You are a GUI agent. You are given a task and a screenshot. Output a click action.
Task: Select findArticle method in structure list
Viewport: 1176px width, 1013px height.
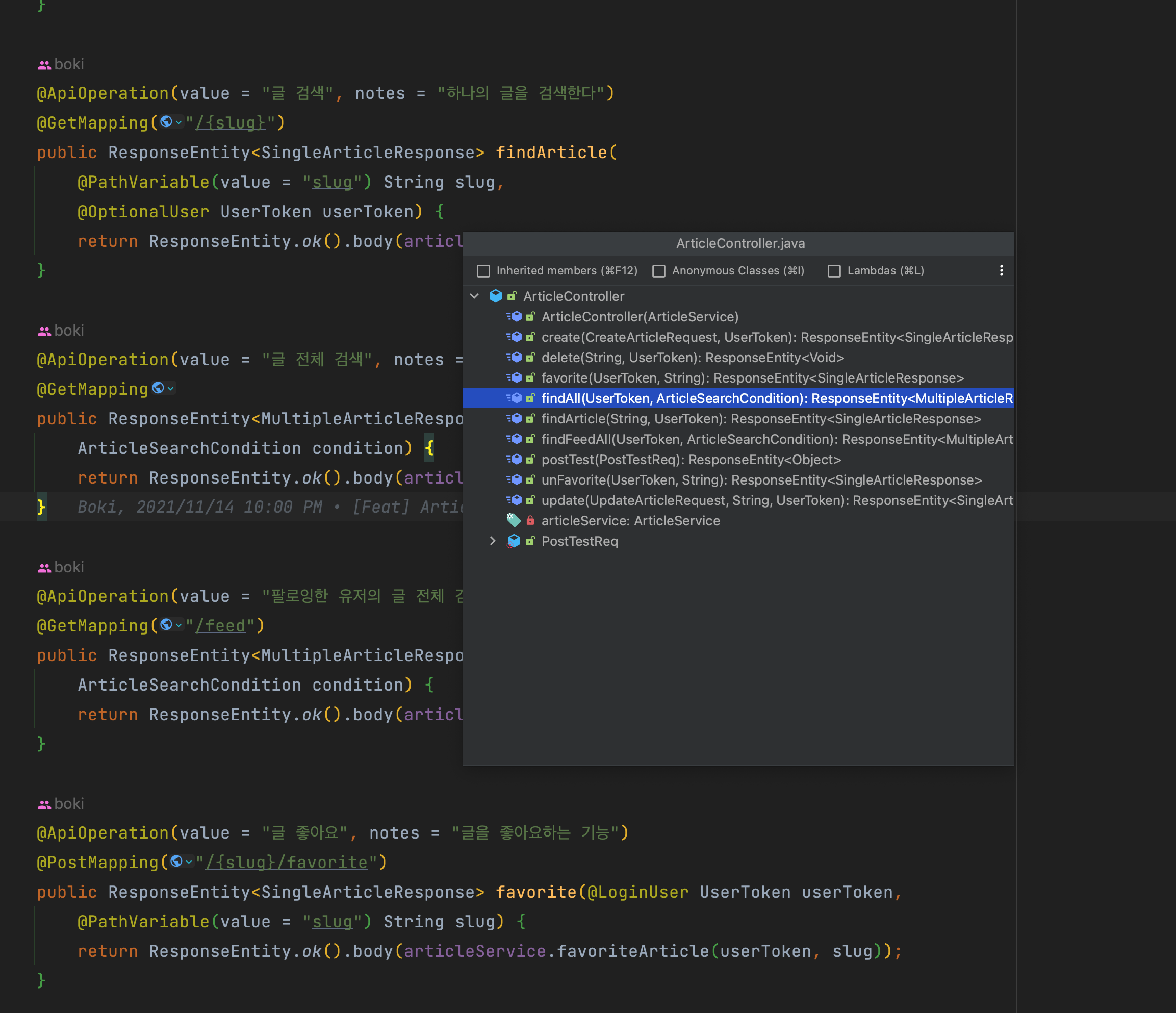pyautogui.click(x=760, y=418)
